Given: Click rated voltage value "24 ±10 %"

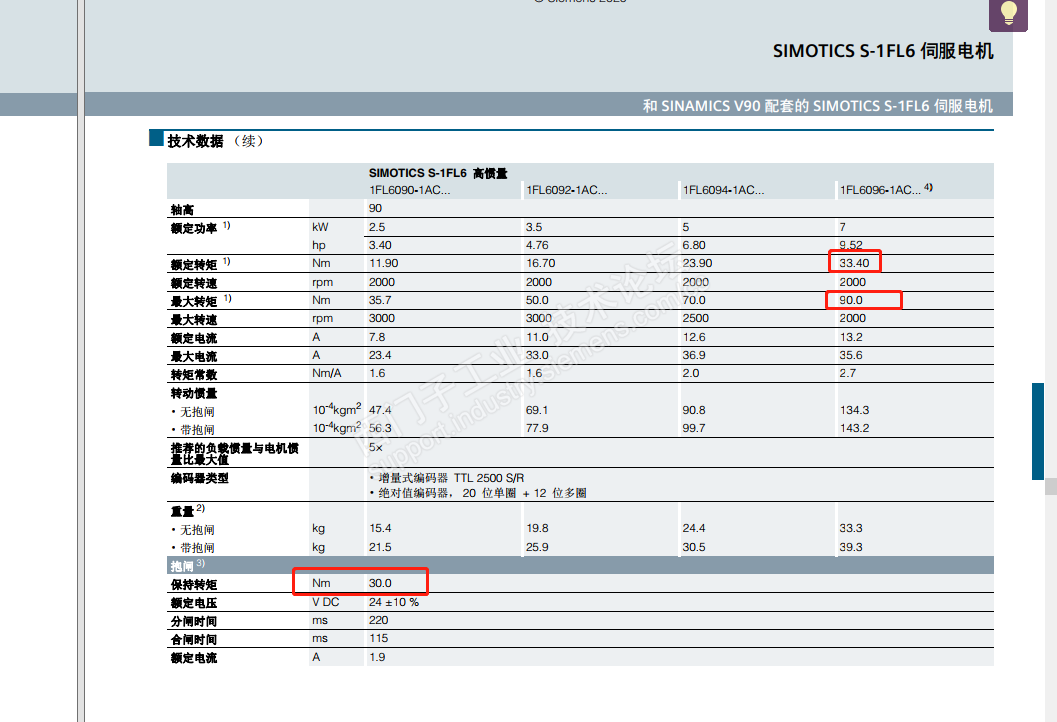Looking at the screenshot, I should 394,602.
